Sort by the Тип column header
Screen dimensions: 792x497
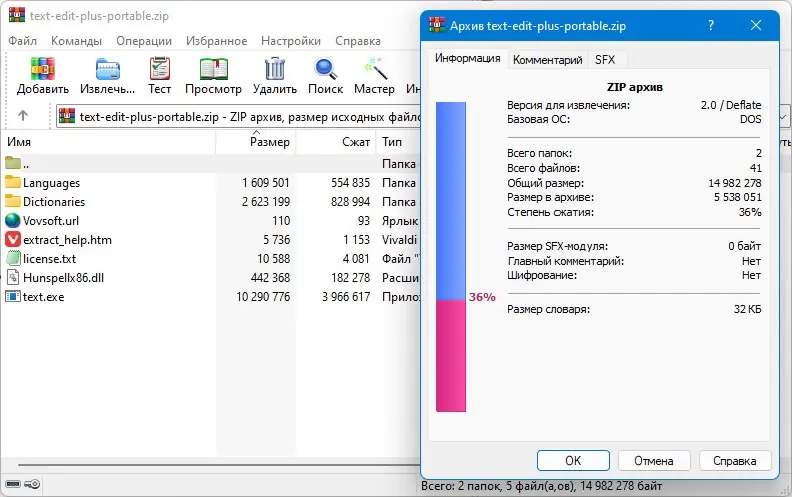[x=399, y=142]
